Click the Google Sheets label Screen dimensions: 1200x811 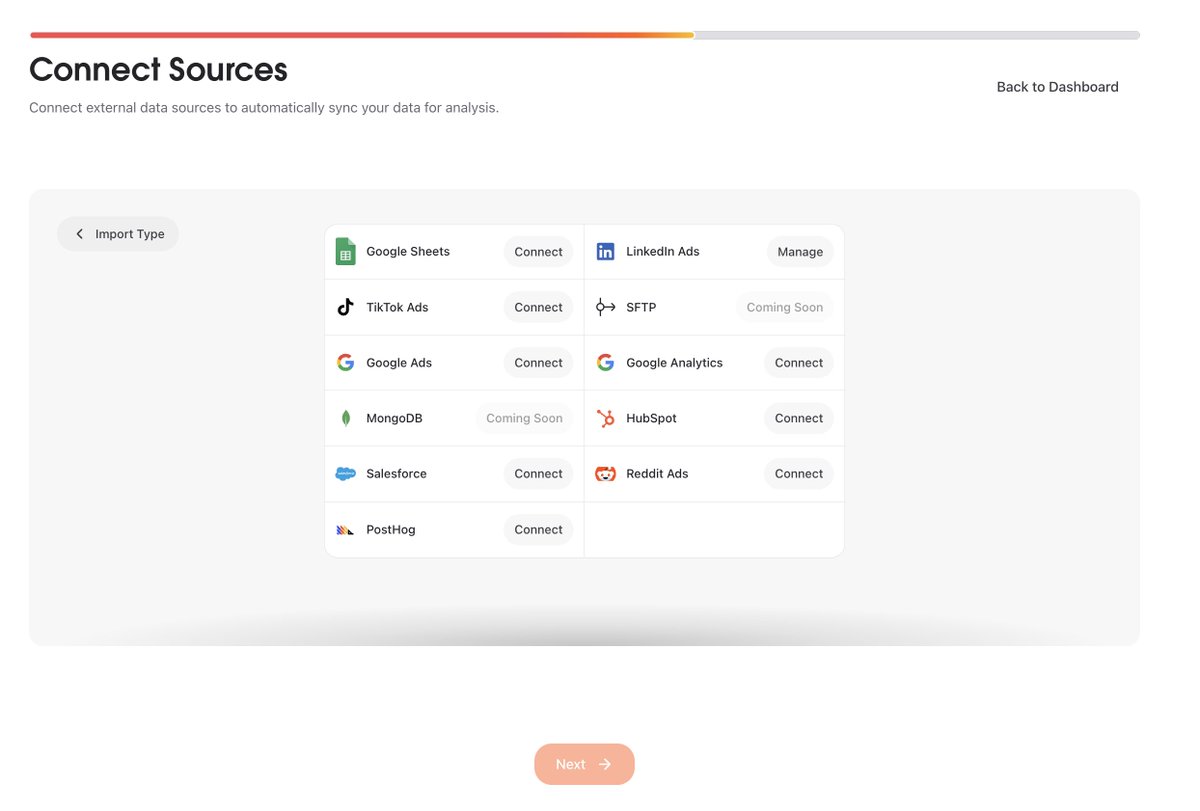(x=408, y=252)
